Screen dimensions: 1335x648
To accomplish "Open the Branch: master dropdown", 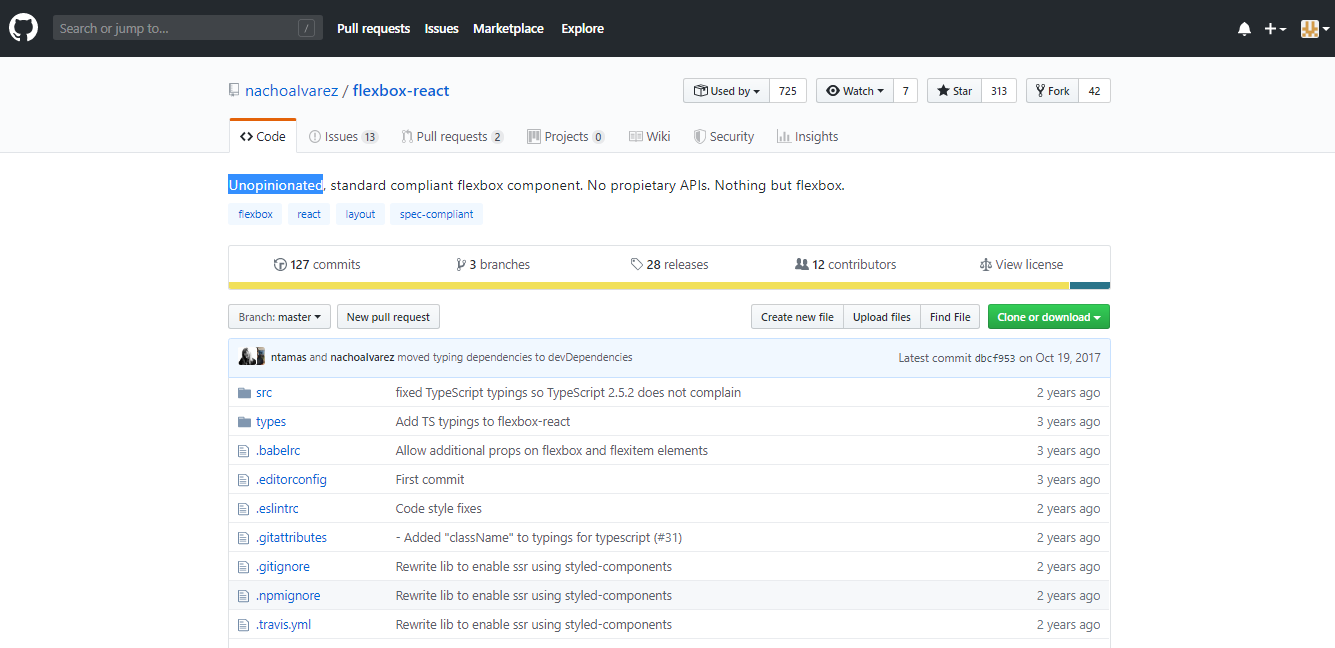I will point(279,317).
